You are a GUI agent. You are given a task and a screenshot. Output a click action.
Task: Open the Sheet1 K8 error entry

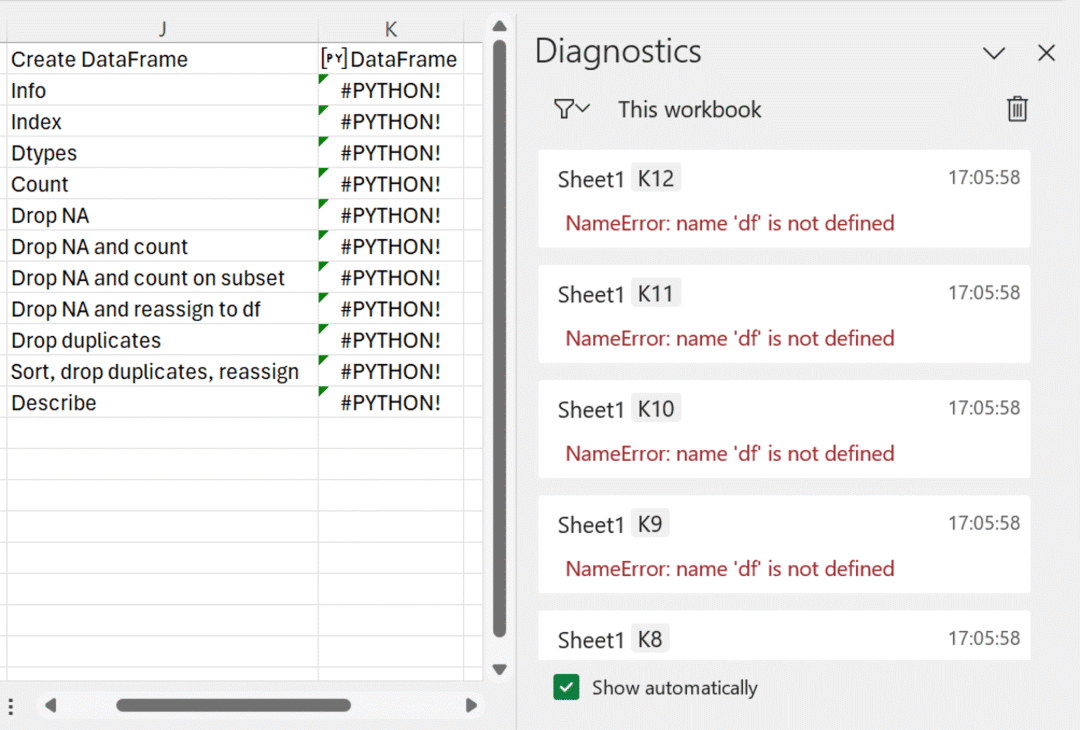784,636
